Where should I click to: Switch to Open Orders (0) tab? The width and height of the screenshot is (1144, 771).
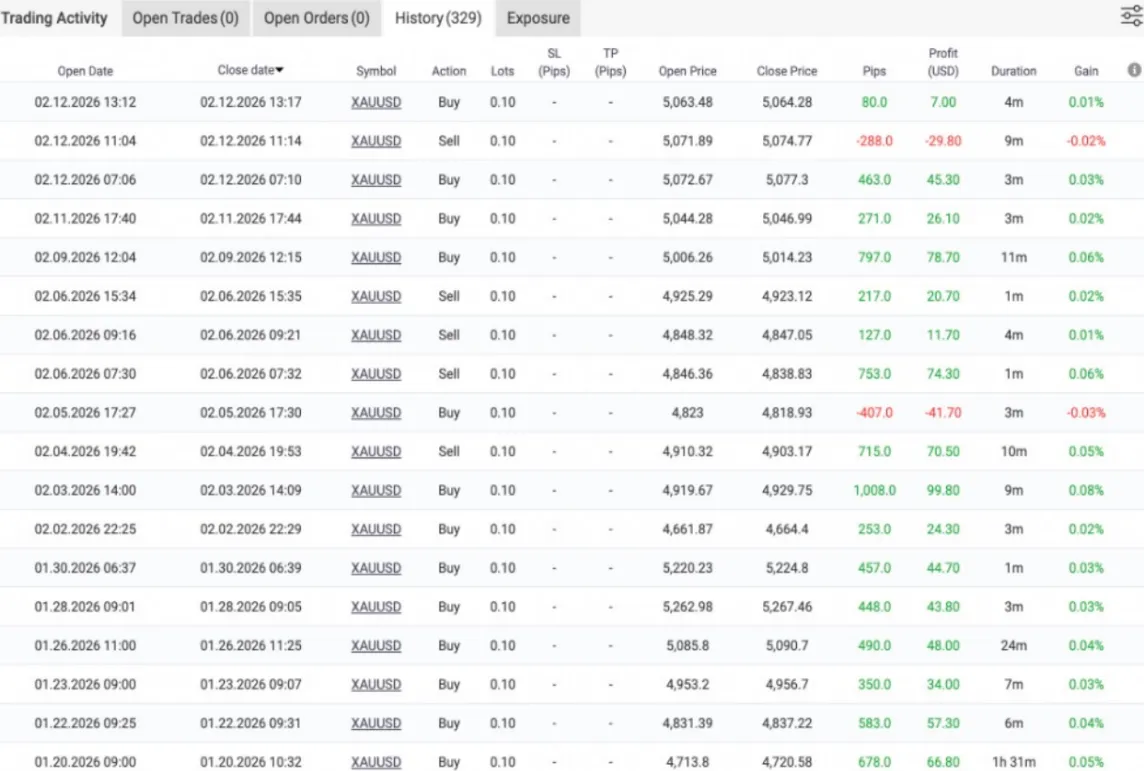click(x=317, y=18)
